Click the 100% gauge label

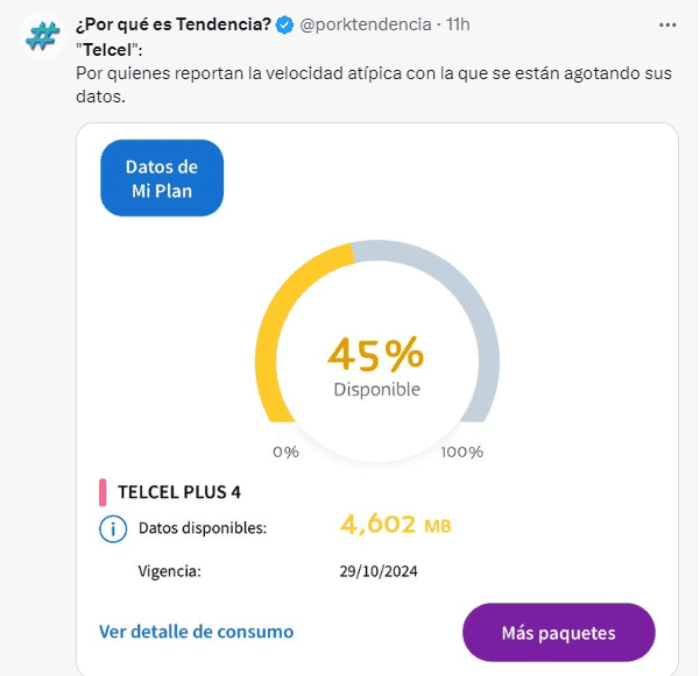[462, 452]
